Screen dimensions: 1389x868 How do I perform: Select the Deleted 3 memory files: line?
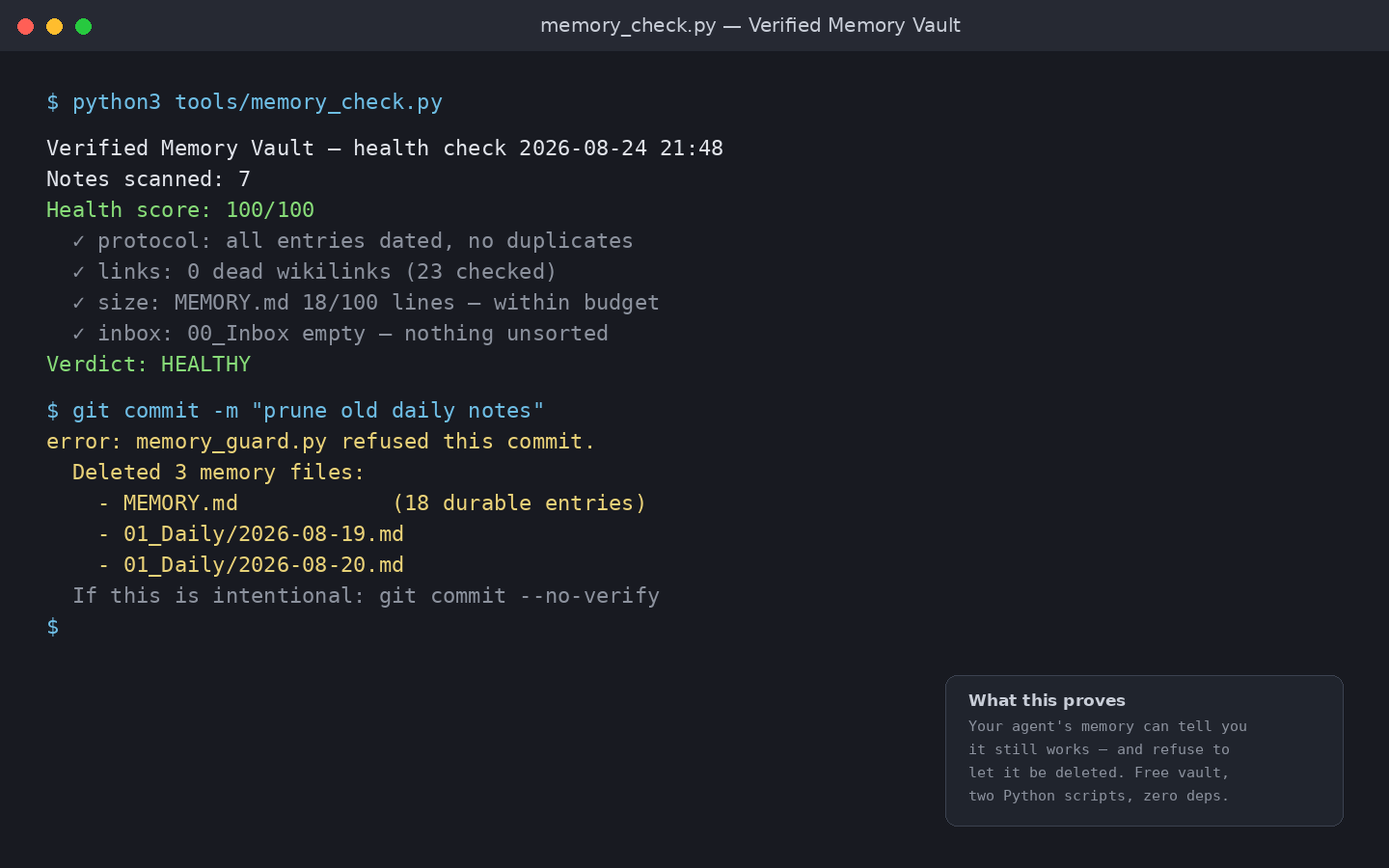tap(218, 473)
